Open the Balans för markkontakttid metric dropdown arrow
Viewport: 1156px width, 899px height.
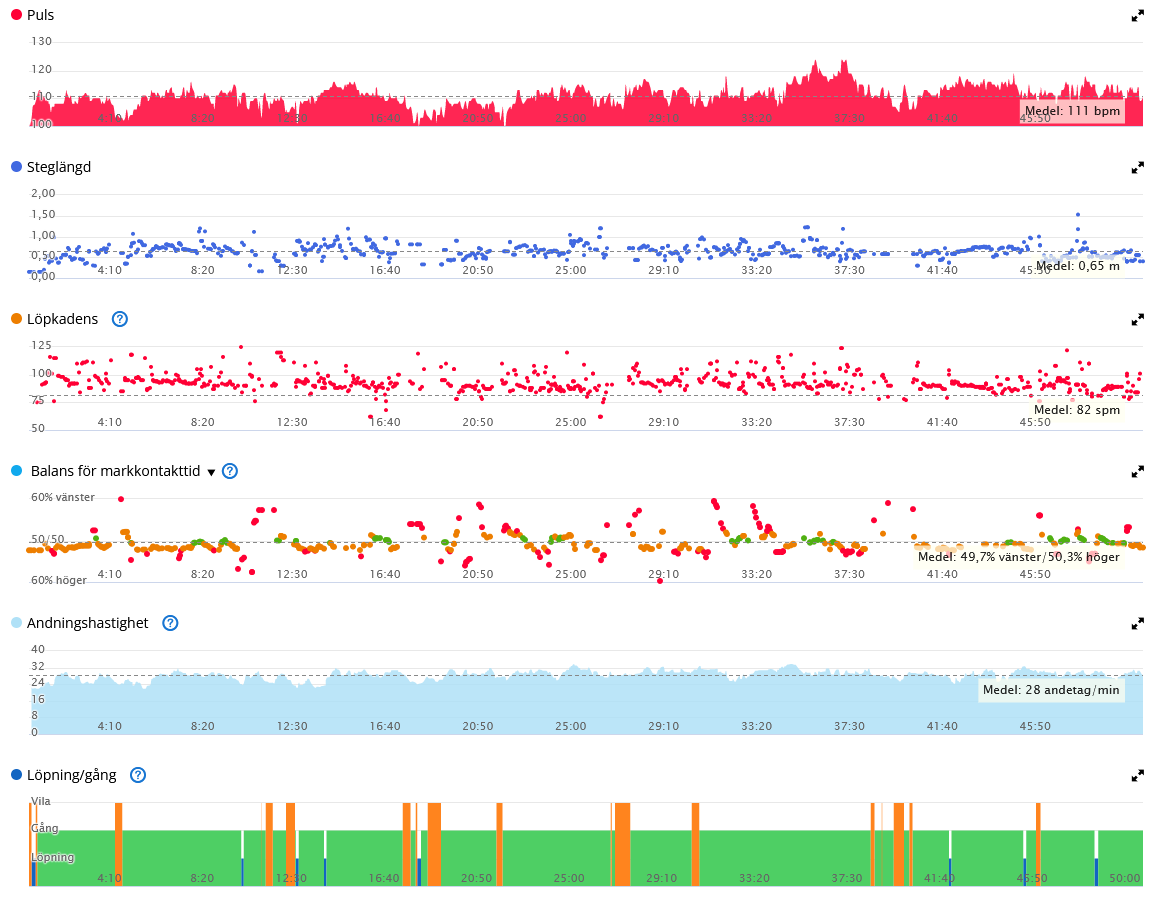point(212,472)
